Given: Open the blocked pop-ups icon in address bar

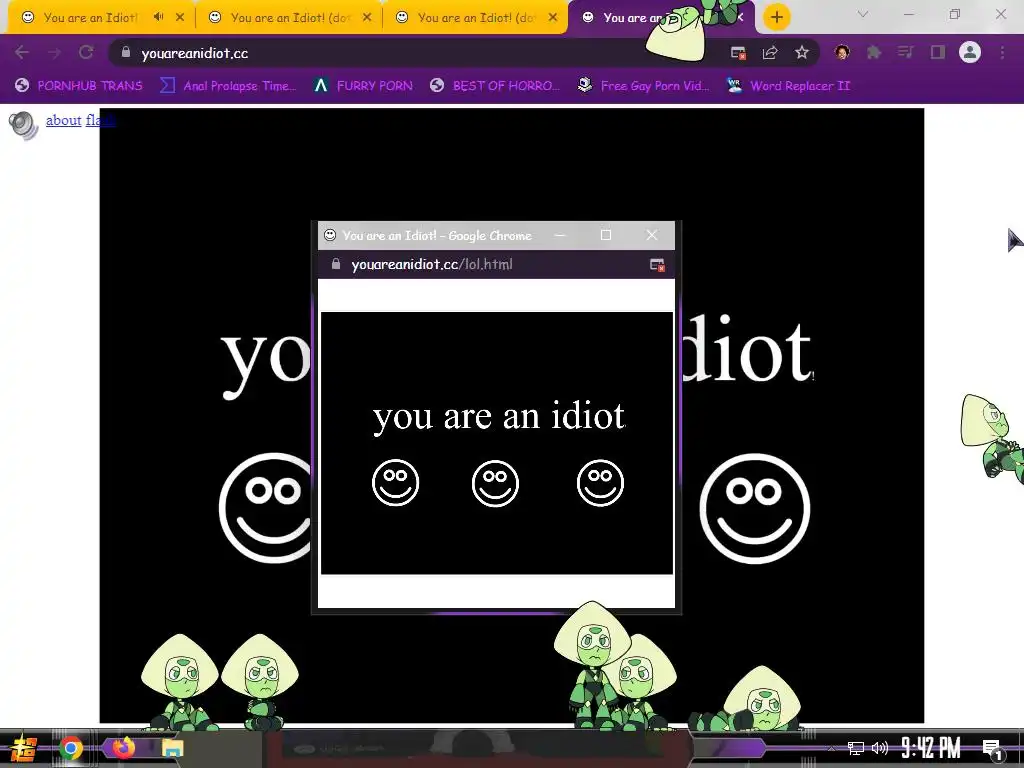Looking at the screenshot, I should pos(738,53).
